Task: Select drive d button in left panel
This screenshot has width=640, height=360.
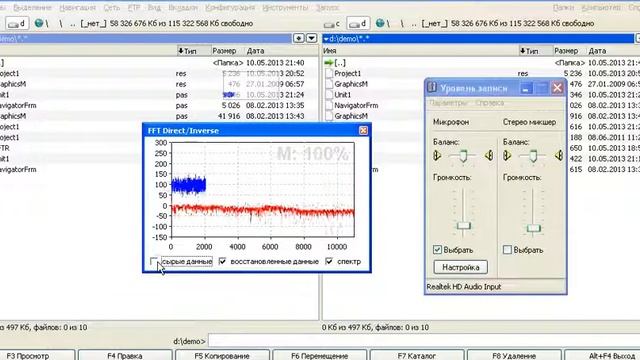Action: click(17, 24)
